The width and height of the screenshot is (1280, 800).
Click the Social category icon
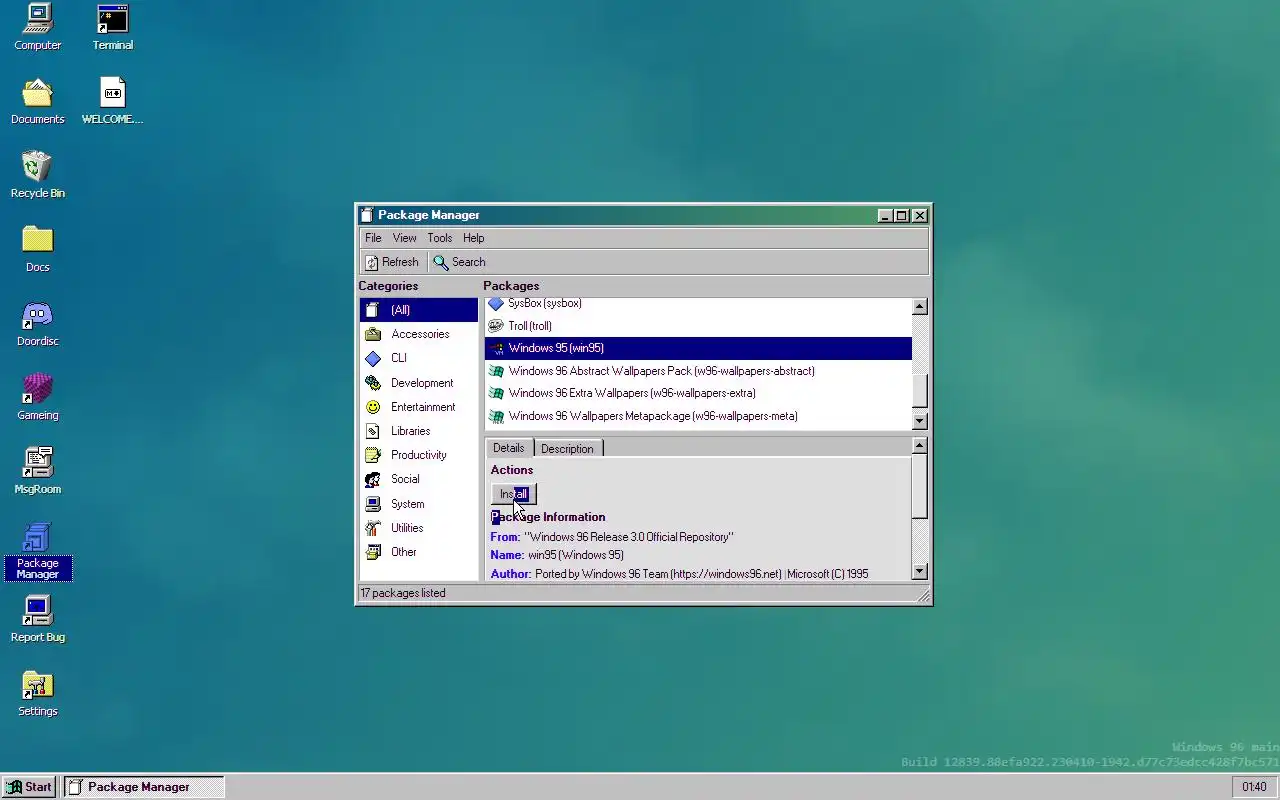point(373,479)
